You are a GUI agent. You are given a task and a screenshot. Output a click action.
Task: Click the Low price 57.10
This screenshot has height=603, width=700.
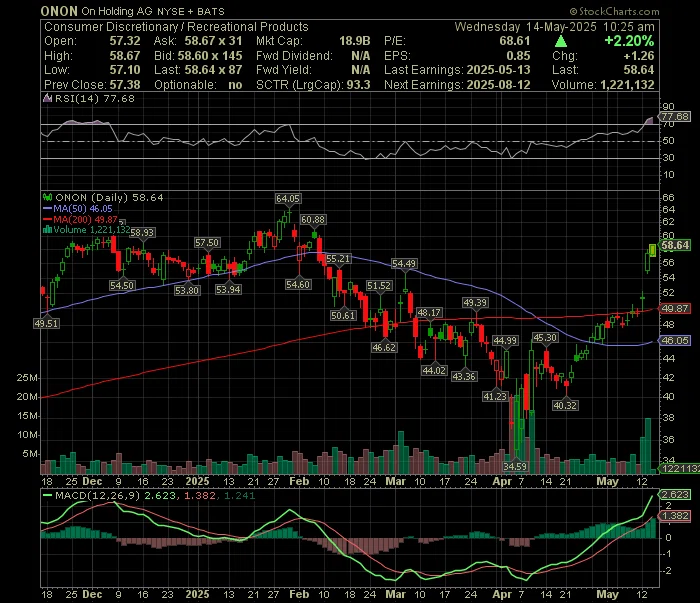point(125,70)
